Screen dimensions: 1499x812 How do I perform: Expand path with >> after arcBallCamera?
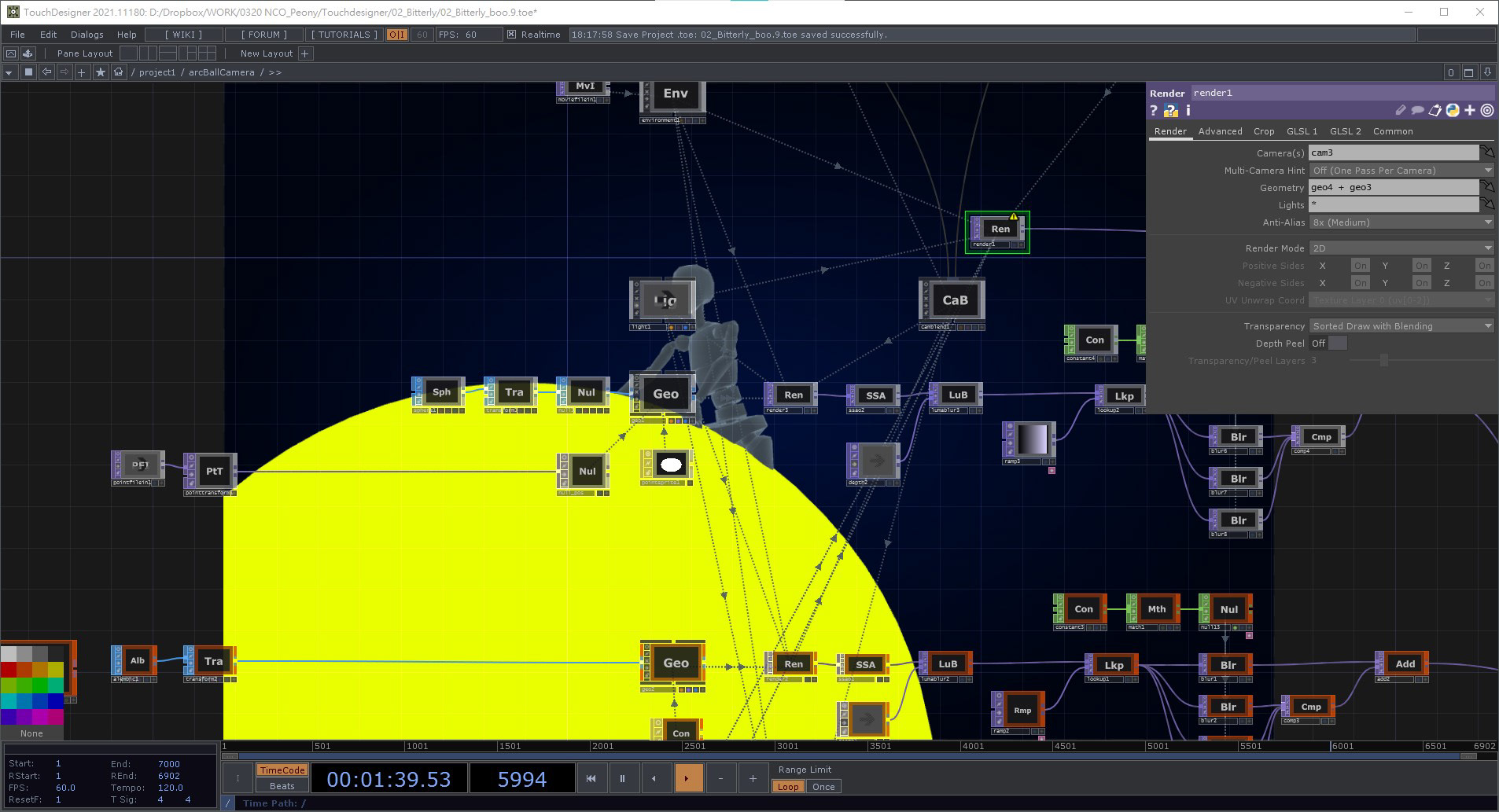click(x=274, y=72)
